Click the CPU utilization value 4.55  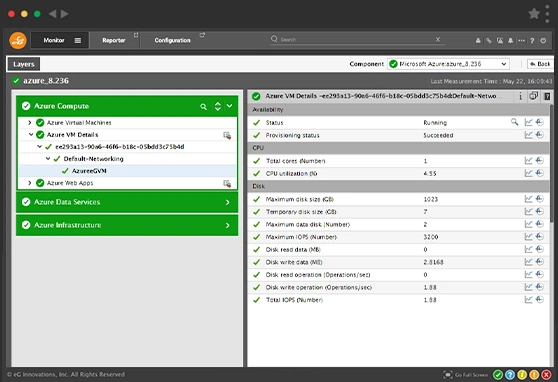430,174
